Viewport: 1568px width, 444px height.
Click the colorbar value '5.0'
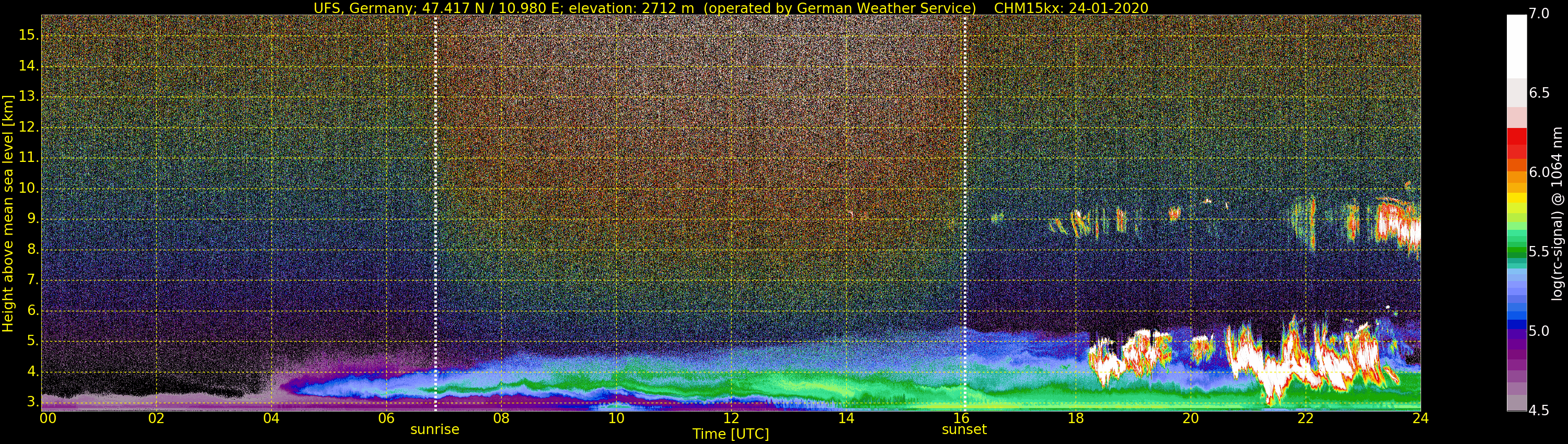[1539, 331]
